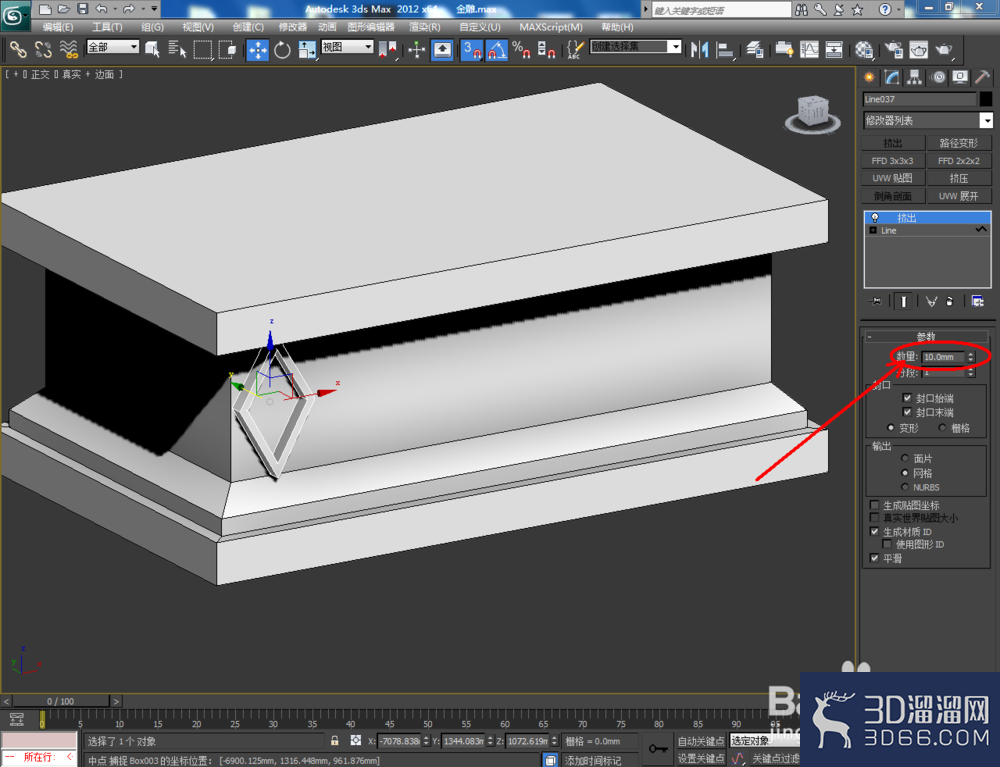Open Render Setup icon
Viewport: 1000px width, 767px height.
[x=894, y=49]
